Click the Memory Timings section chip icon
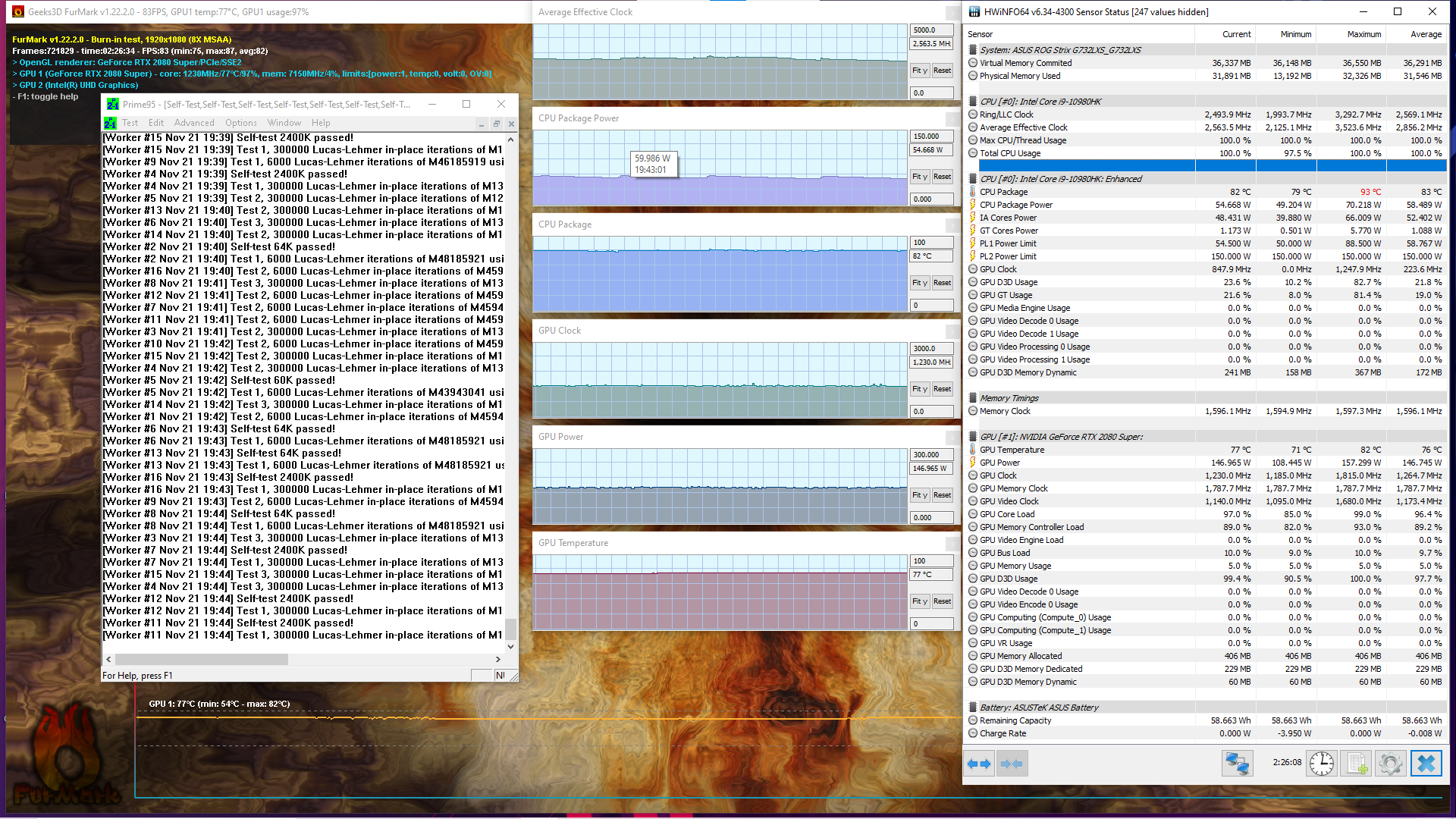 pos(972,398)
